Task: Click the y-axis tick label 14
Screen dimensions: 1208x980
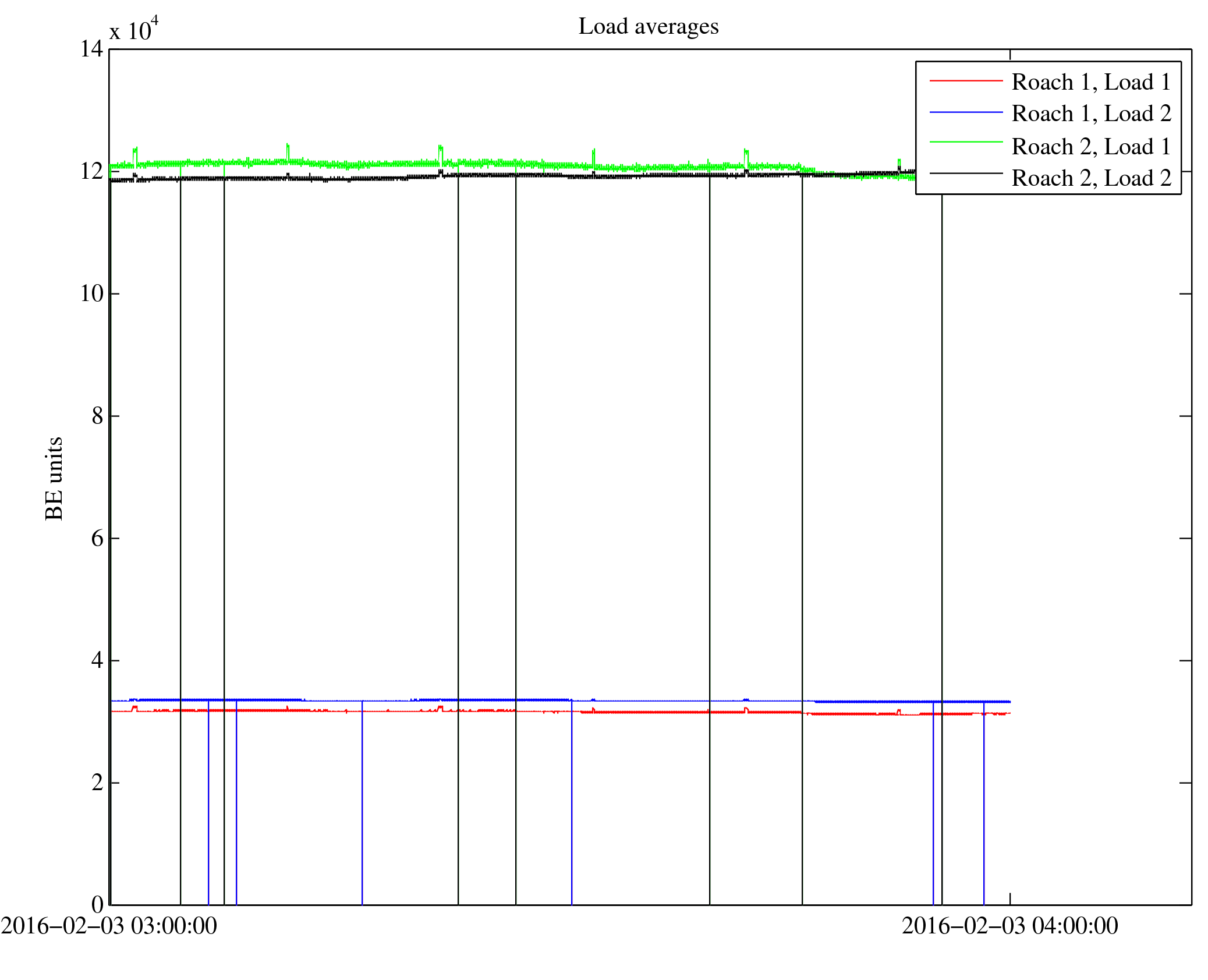Action: [91, 49]
